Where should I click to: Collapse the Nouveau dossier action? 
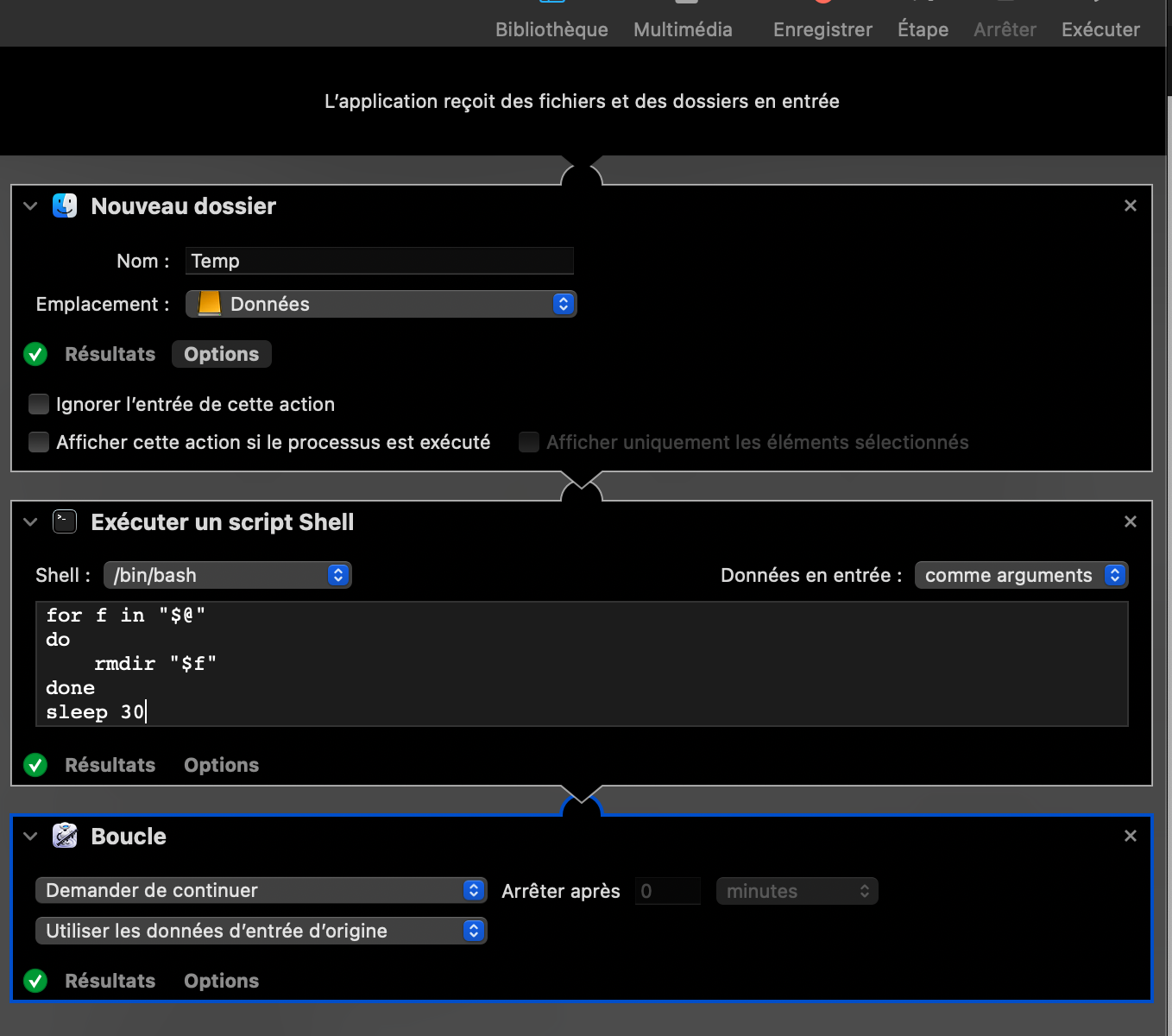(30, 206)
